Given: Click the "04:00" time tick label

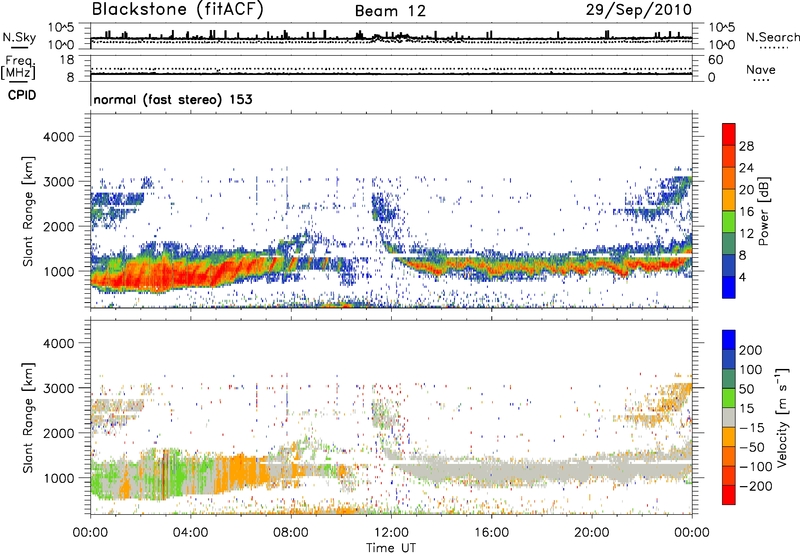Looking at the screenshot, I should pyautogui.click(x=190, y=533).
